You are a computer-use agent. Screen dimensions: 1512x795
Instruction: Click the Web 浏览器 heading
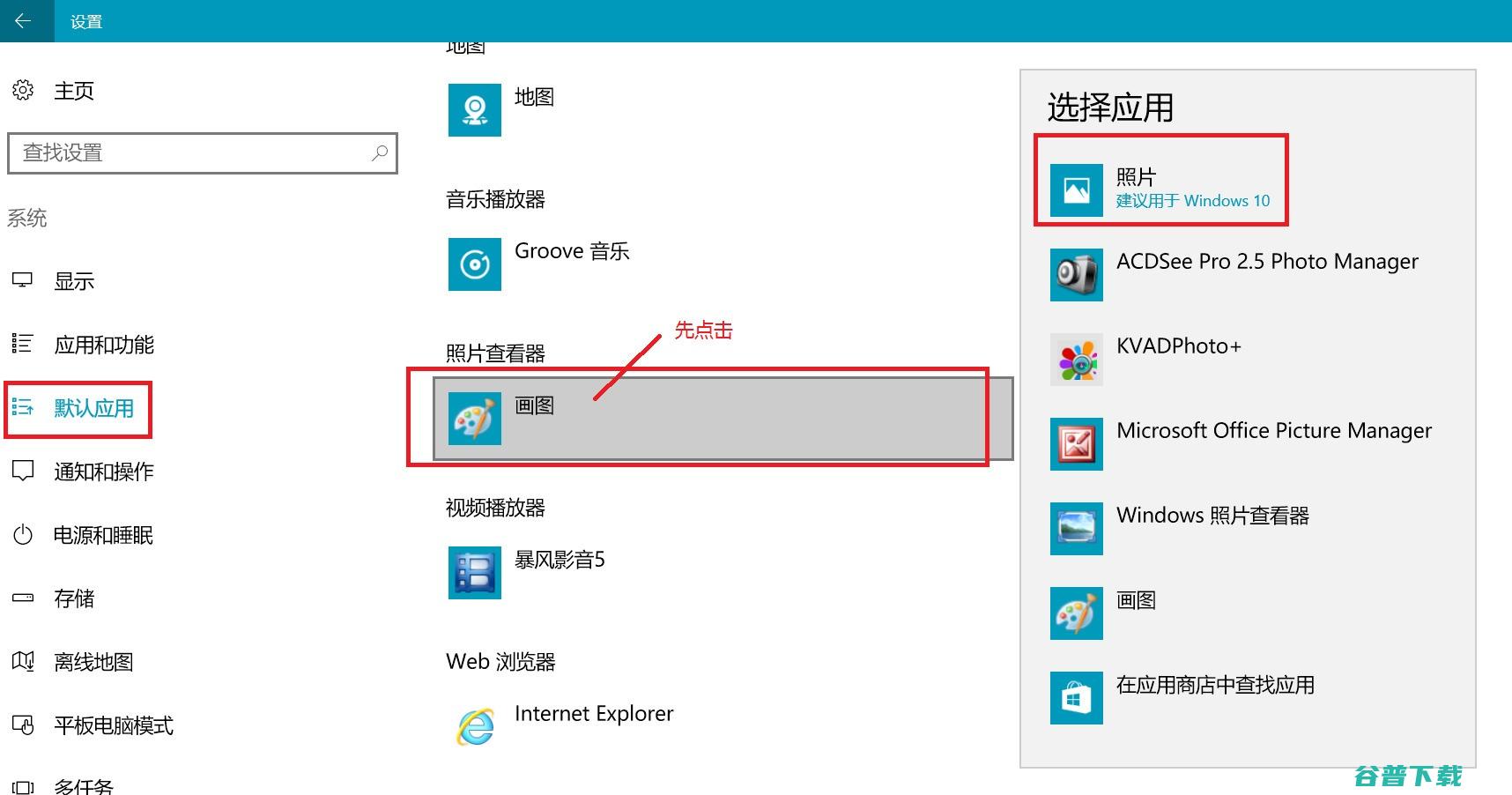(x=500, y=662)
